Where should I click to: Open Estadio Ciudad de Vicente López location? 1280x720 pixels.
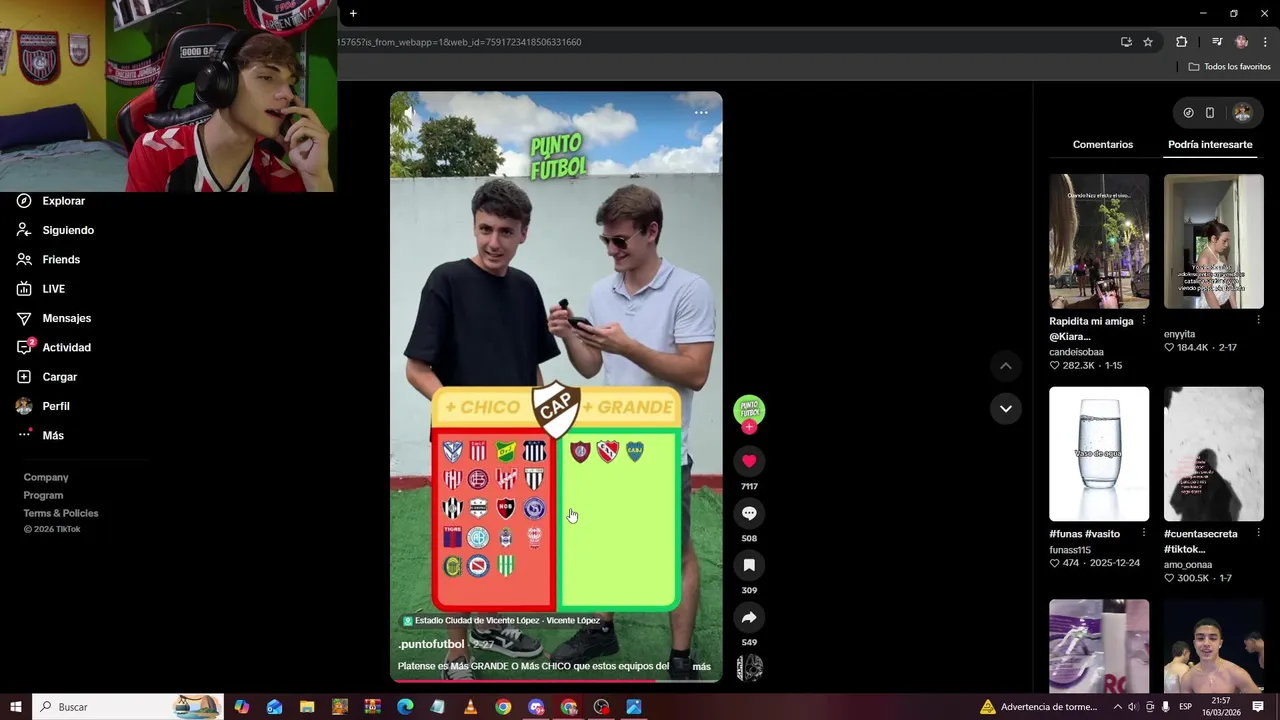502,621
